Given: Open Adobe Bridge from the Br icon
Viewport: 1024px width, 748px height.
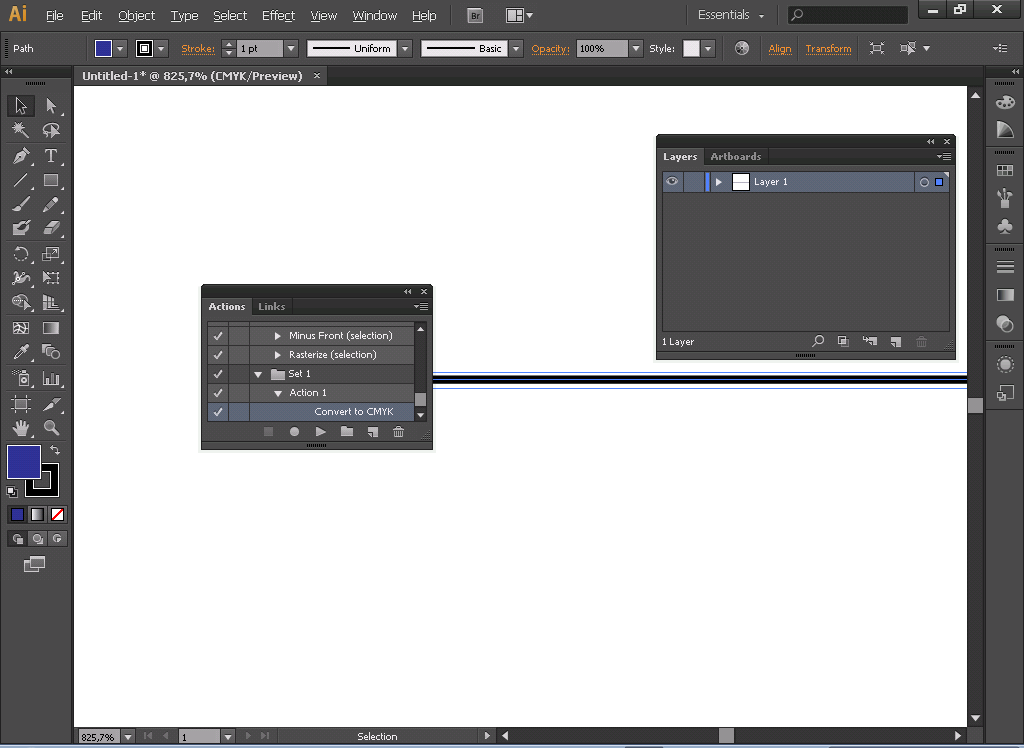Looking at the screenshot, I should [475, 16].
